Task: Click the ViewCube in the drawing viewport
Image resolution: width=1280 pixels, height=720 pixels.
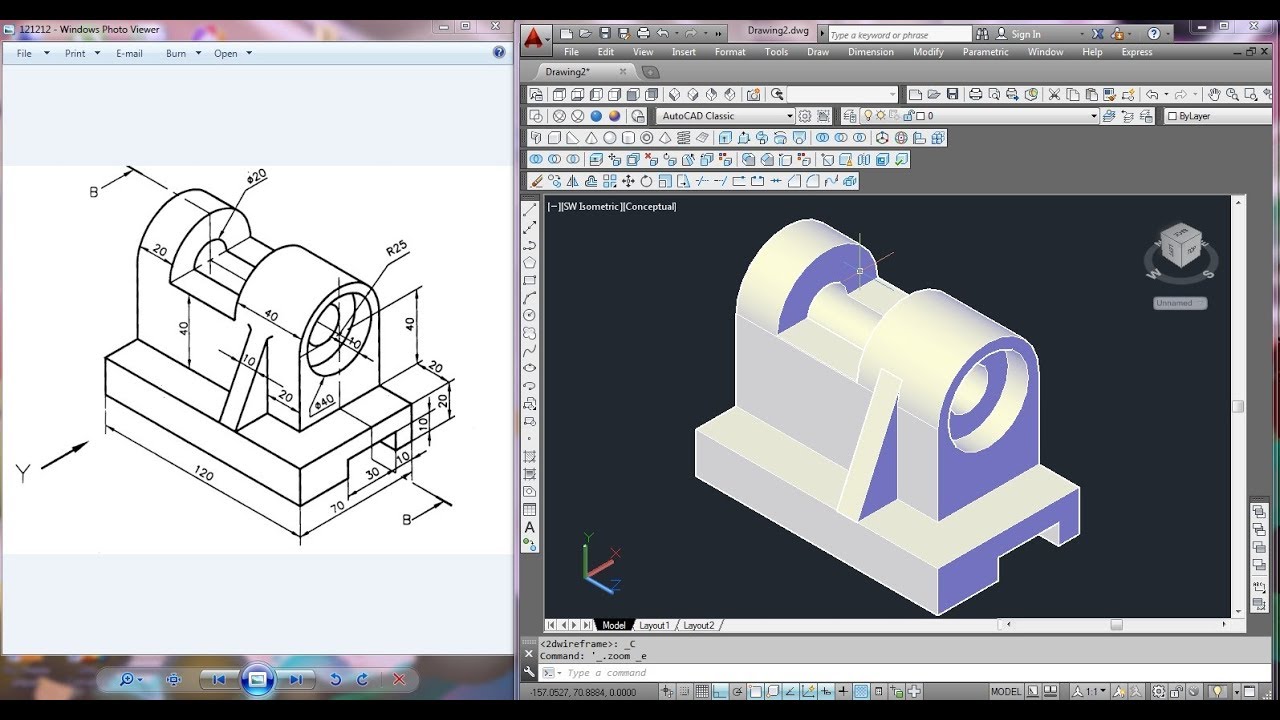Action: (1180, 246)
